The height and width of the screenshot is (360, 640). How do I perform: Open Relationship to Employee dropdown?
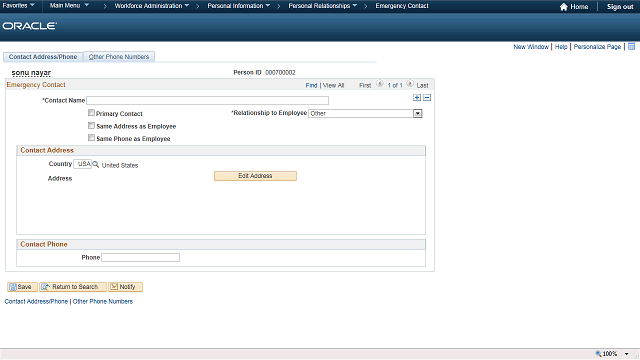pos(417,113)
